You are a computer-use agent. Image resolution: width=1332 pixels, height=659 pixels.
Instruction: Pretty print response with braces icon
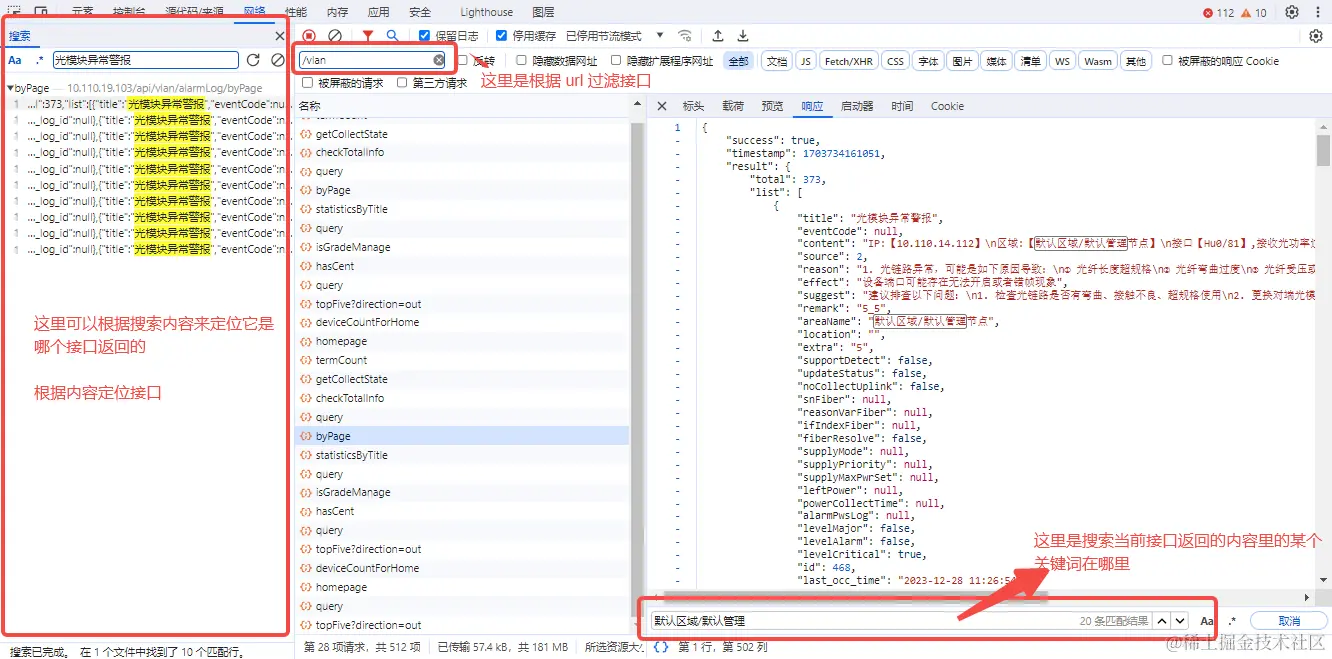pos(661,647)
